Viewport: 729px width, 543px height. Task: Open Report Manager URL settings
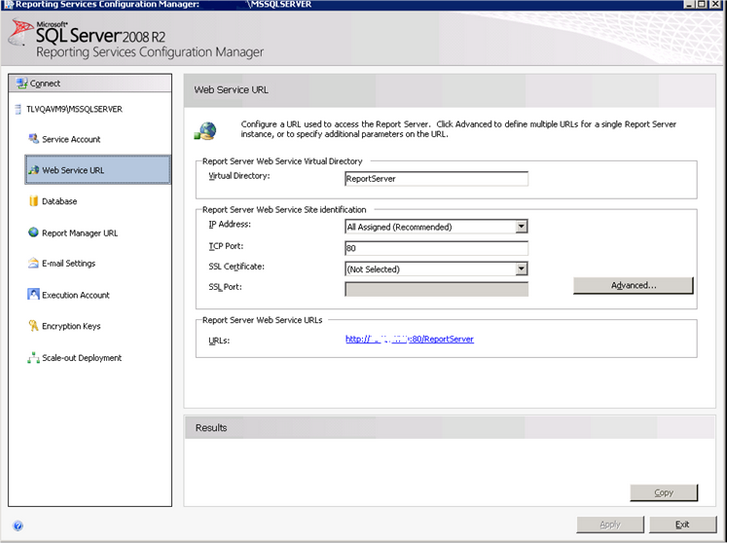(80, 233)
